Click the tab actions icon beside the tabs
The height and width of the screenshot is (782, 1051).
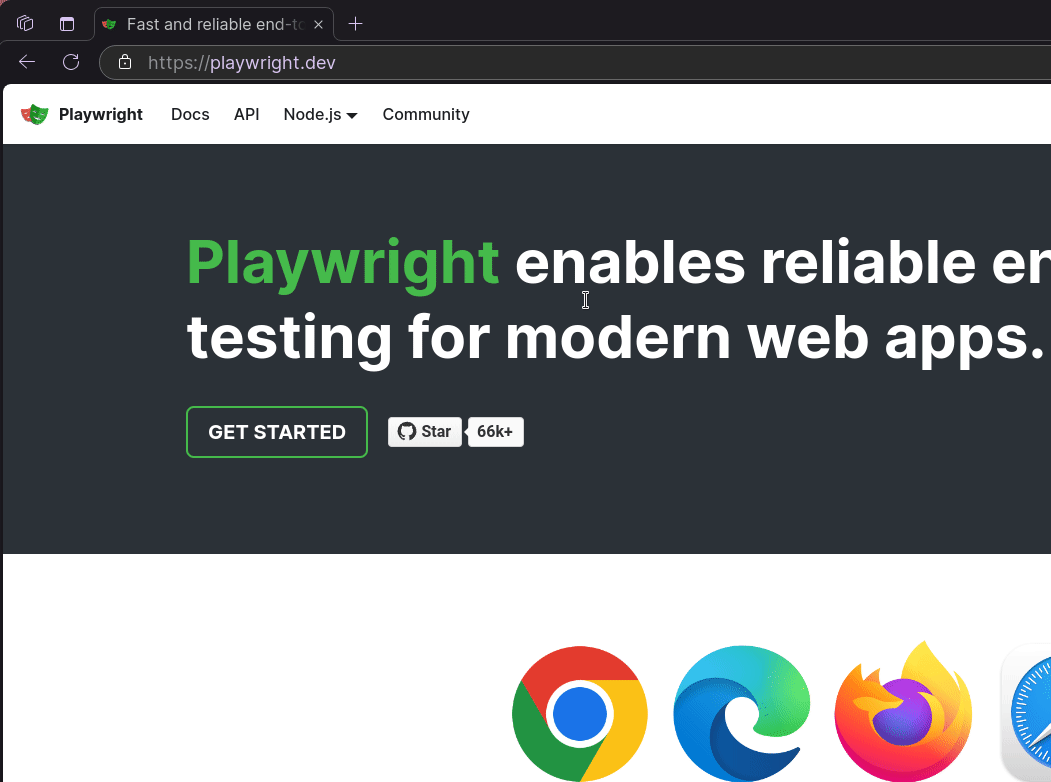click(x=67, y=23)
